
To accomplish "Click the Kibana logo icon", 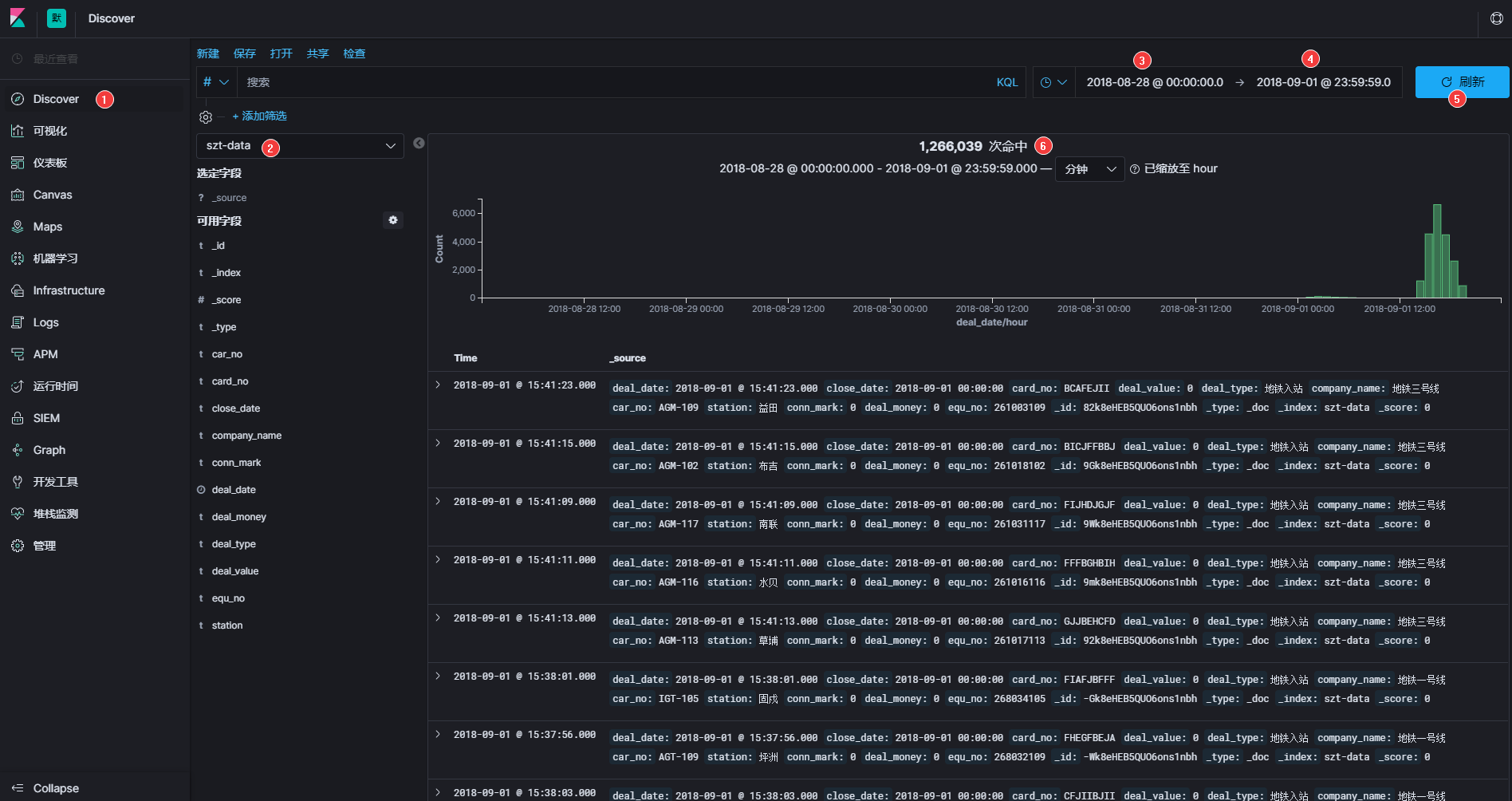I will coord(18,18).
